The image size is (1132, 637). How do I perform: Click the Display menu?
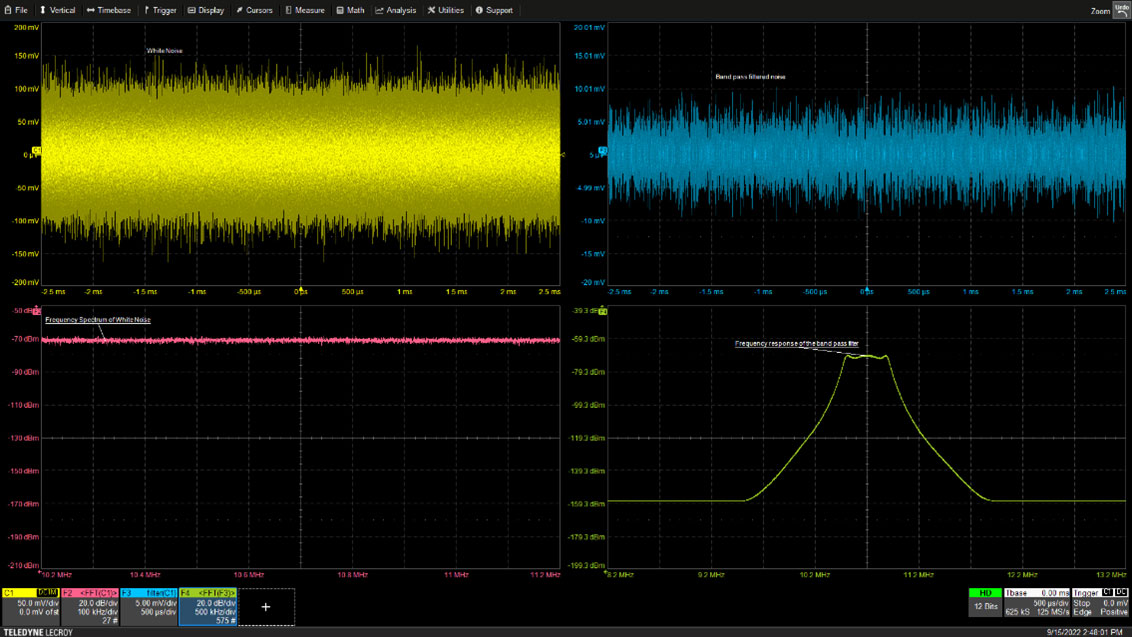coord(206,10)
